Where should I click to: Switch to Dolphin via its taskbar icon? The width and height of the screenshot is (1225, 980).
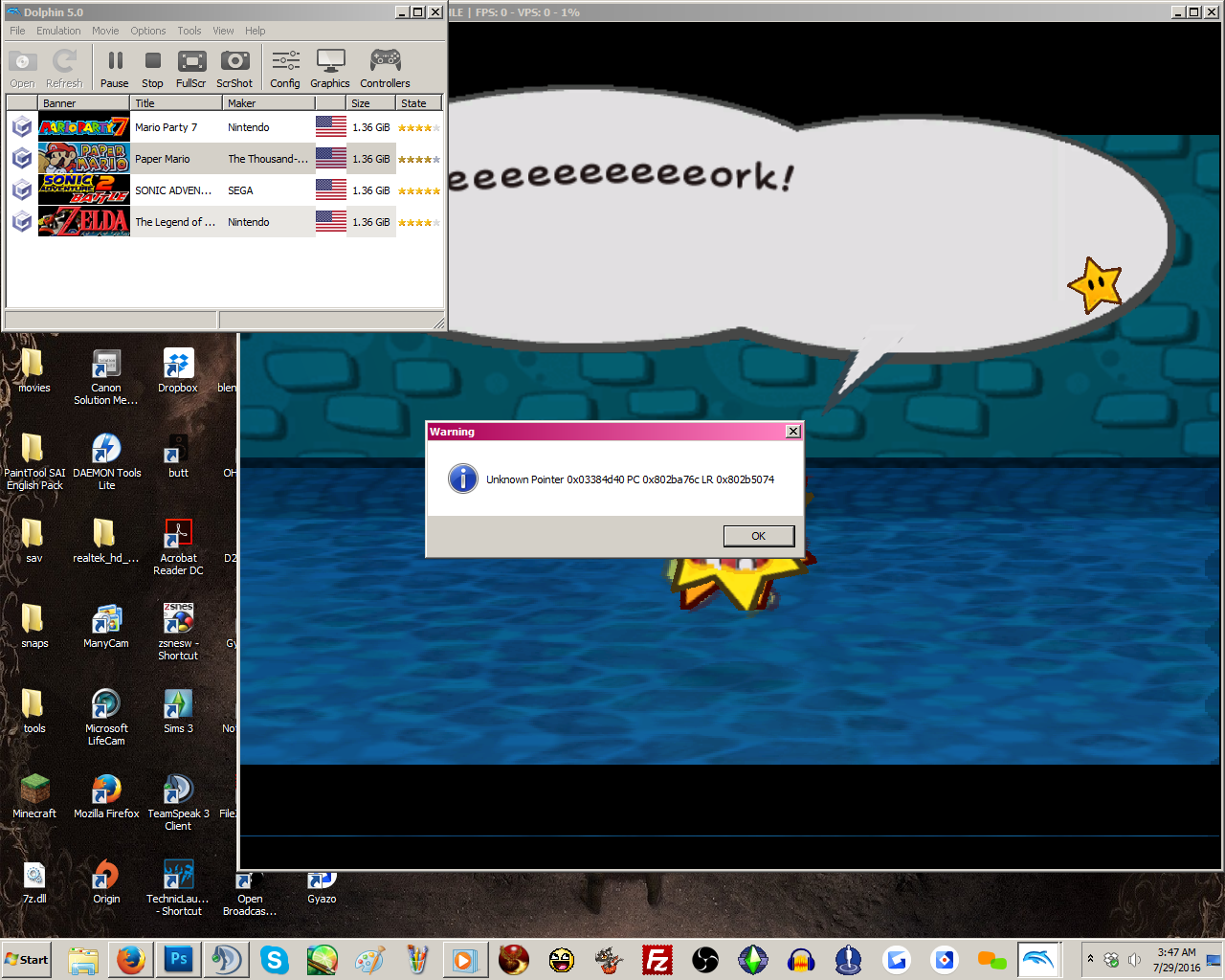(x=1038, y=959)
